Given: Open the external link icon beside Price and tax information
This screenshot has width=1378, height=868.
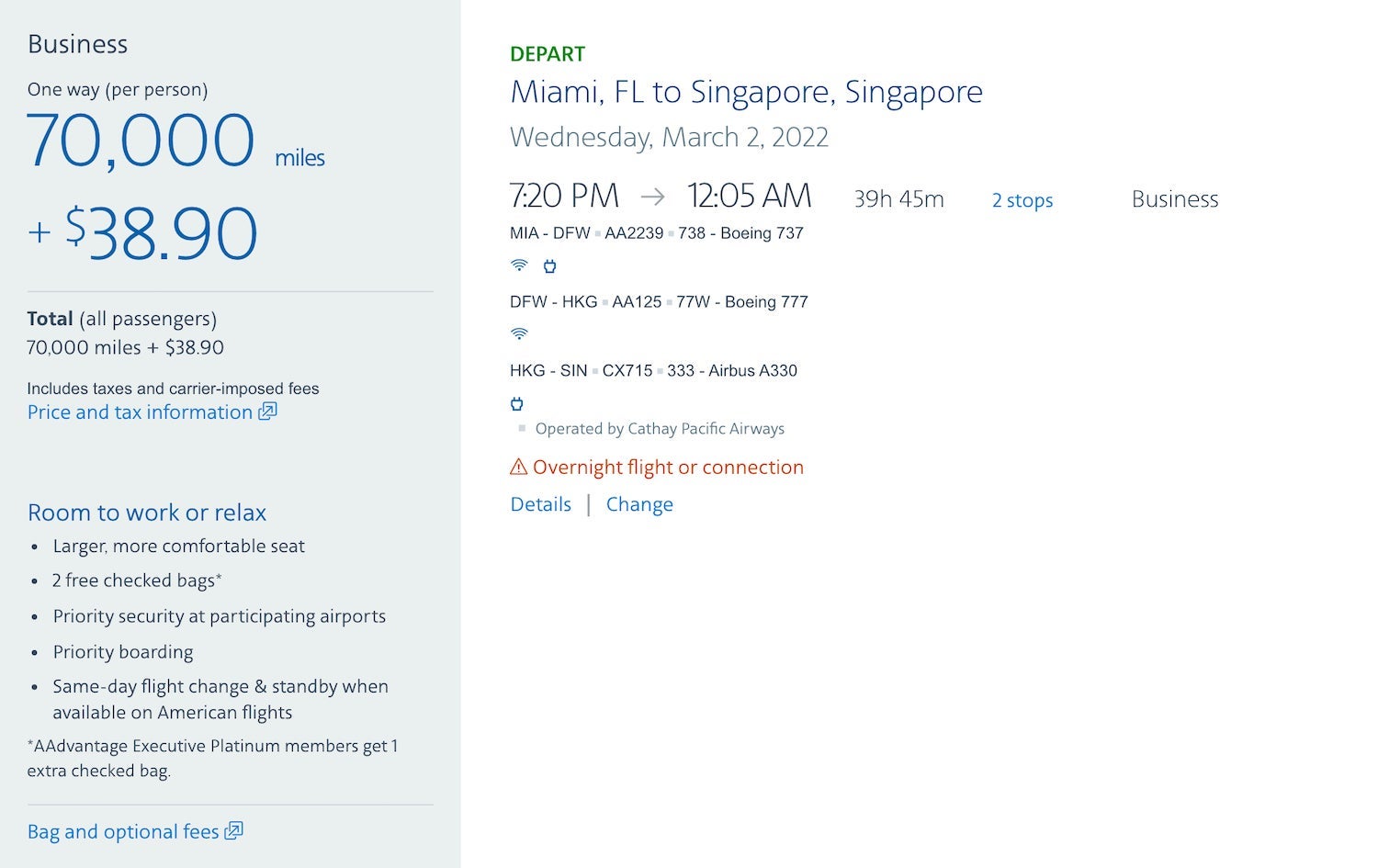Looking at the screenshot, I should click(x=266, y=411).
